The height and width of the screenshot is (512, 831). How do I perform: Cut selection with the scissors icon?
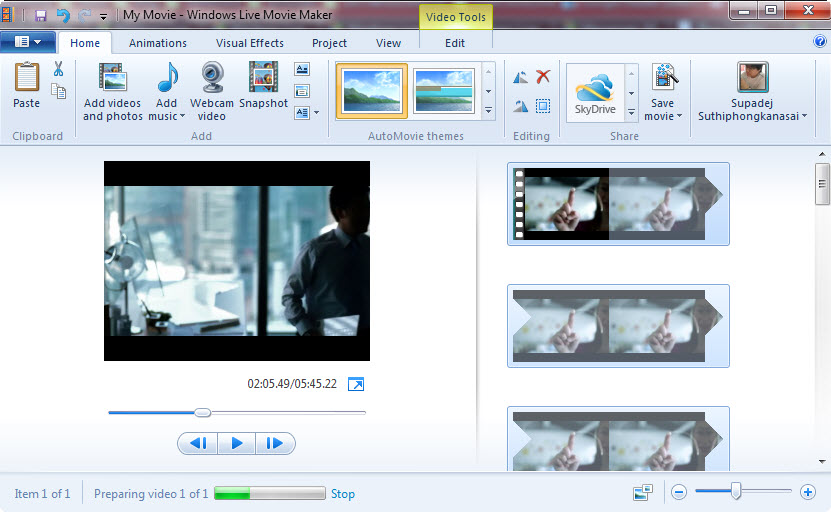coord(58,69)
